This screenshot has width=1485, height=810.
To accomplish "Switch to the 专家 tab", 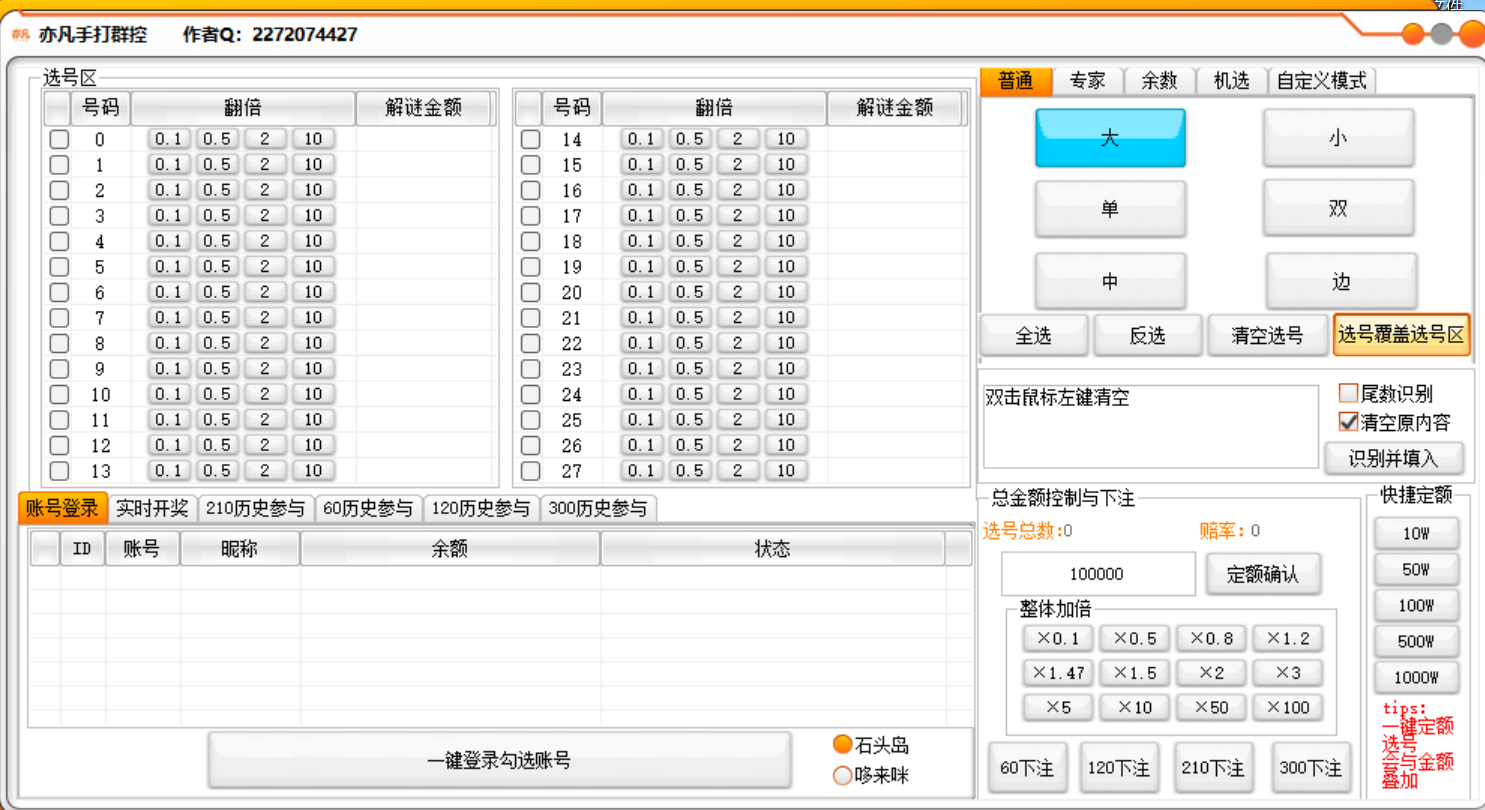I will point(1087,81).
